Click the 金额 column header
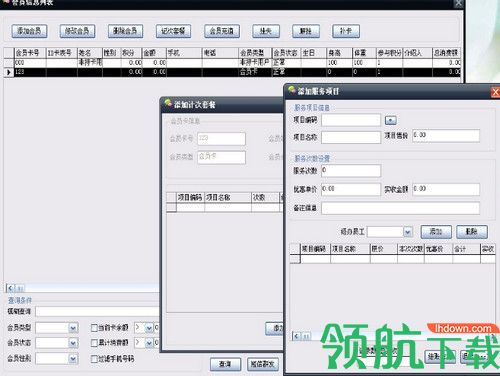The width and height of the screenshot is (500, 376). [x=154, y=53]
